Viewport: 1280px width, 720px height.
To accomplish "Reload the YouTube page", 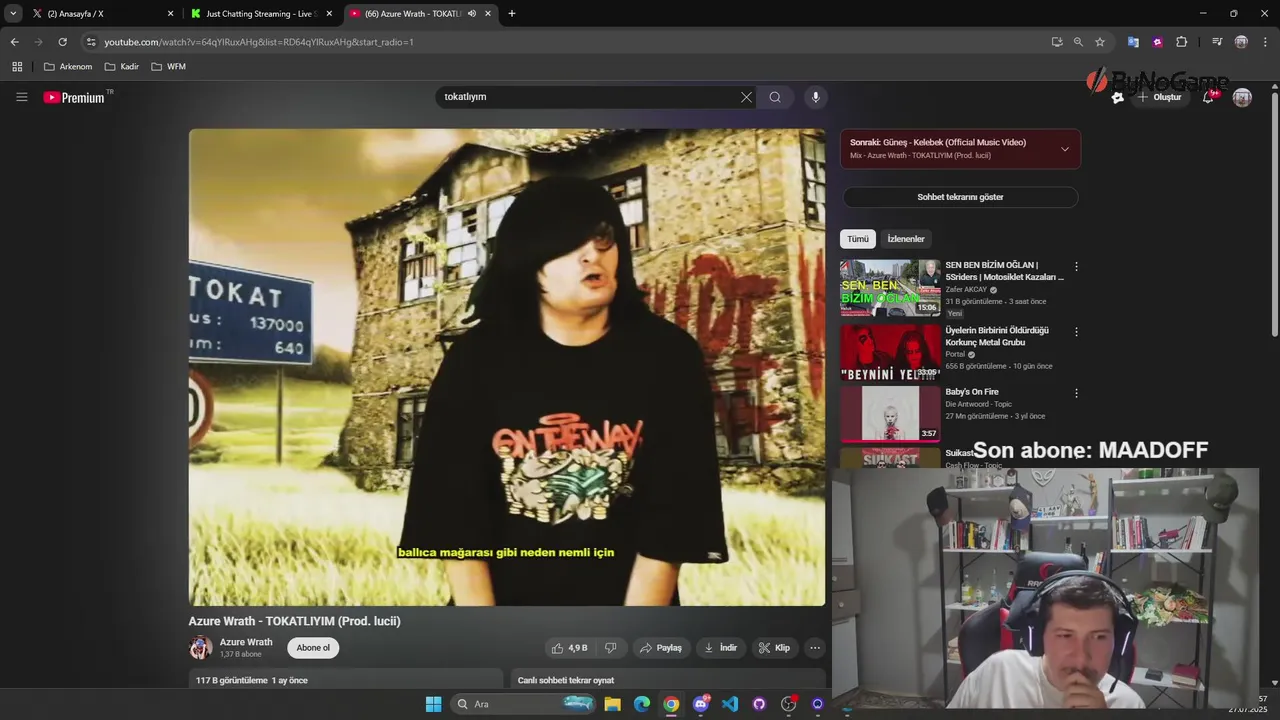I will 62,42.
